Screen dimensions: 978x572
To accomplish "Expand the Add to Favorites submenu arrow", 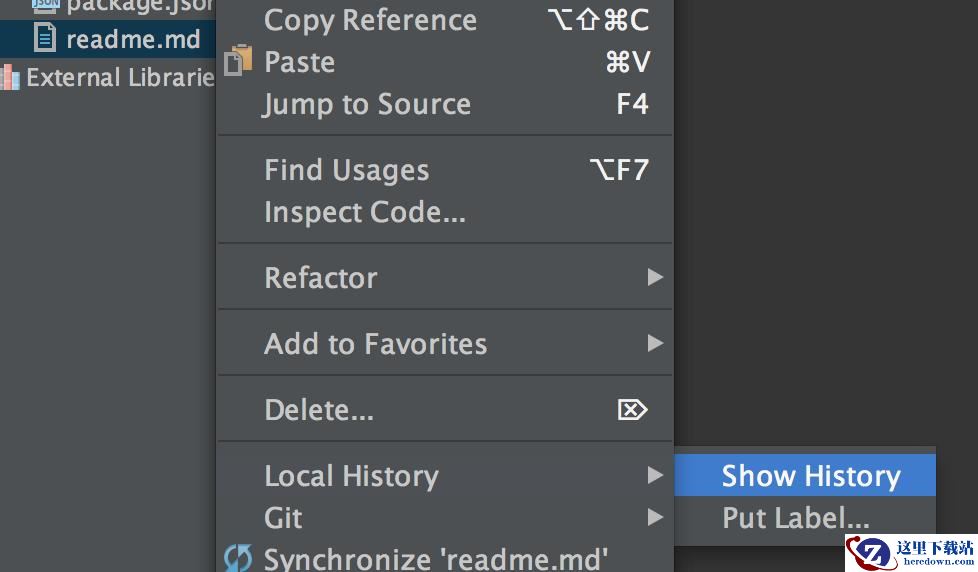I will [655, 343].
